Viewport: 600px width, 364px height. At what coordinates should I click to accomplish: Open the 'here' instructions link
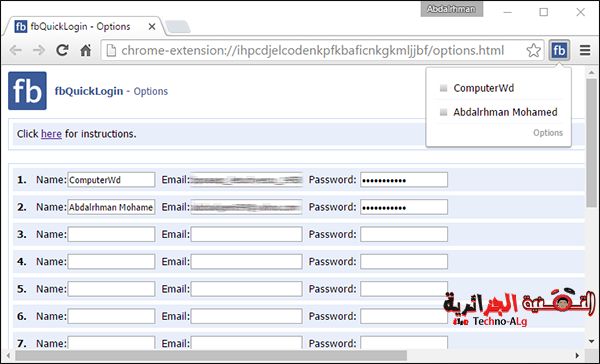[51, 134]
